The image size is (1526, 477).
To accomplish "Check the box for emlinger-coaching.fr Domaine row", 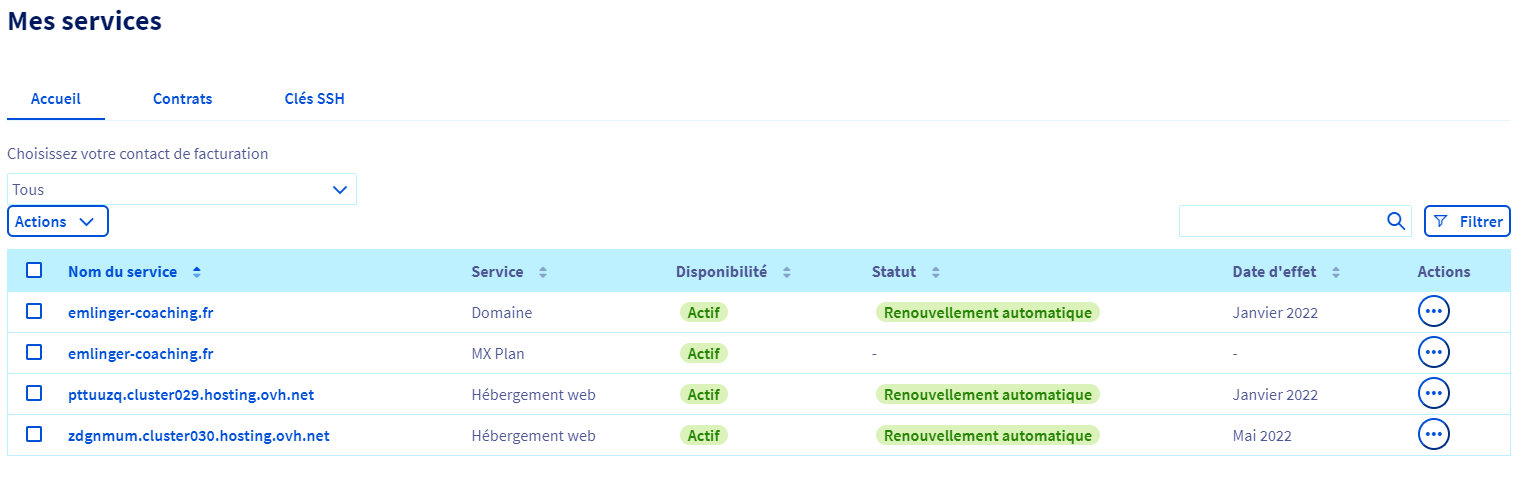I will (x=34, y=311).
